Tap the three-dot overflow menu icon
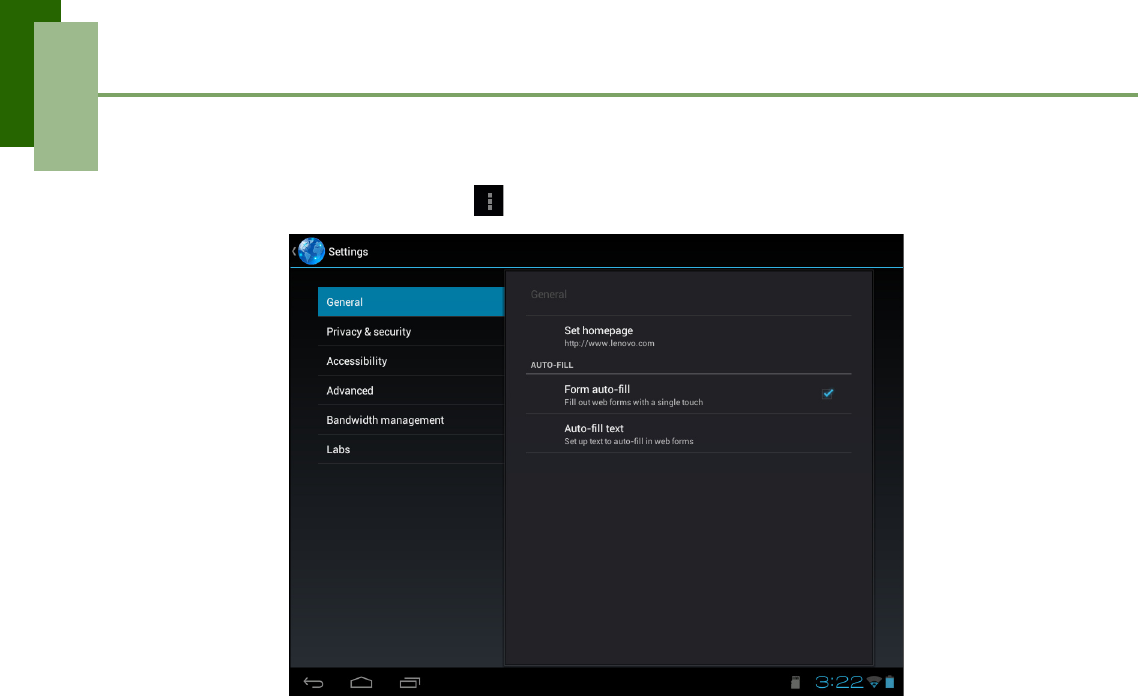The width and height of the screenshot is (1138, 696). point(488,200)
